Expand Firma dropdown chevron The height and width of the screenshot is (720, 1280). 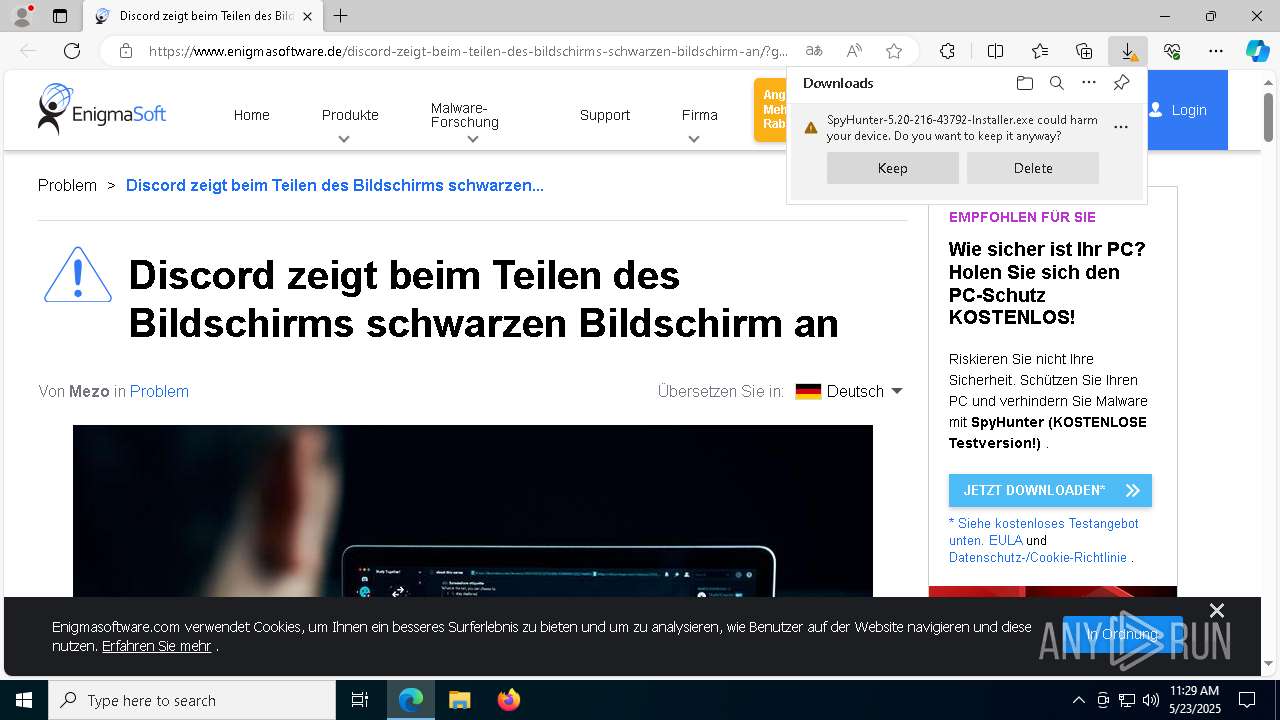(x=694, y=139)
